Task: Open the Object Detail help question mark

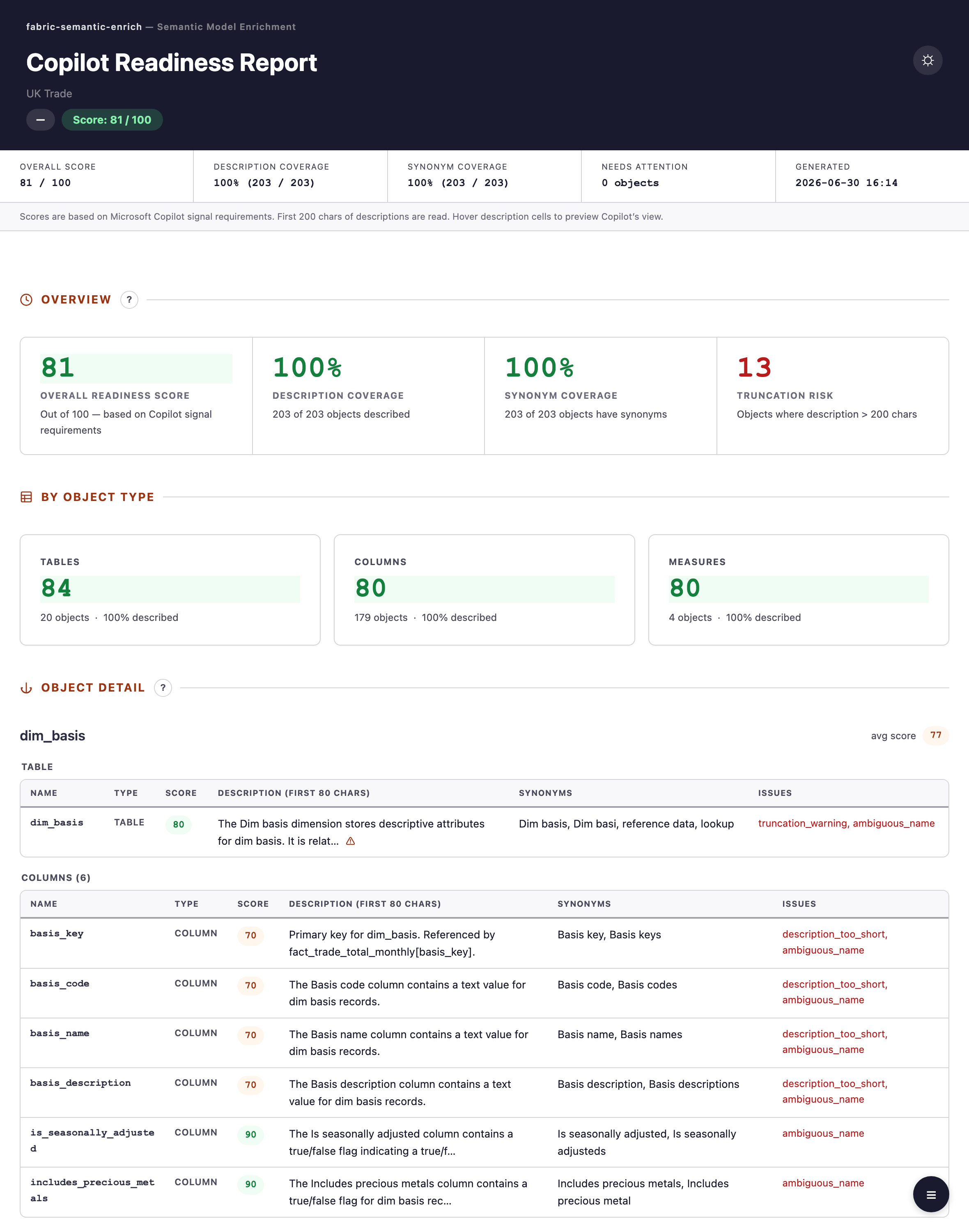Action: (163, 688)
